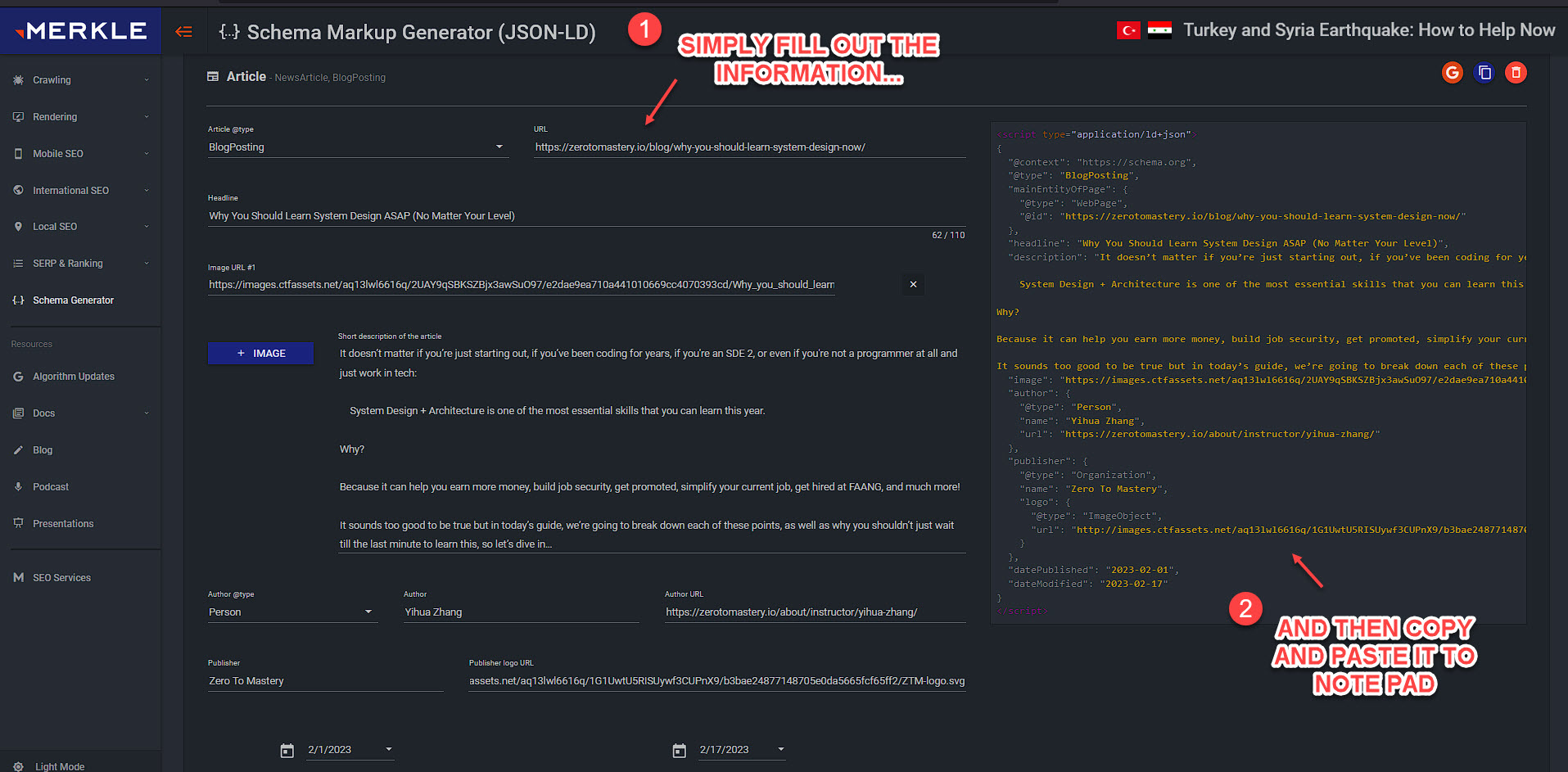Click the SEO Services M icon

point(18,578)
